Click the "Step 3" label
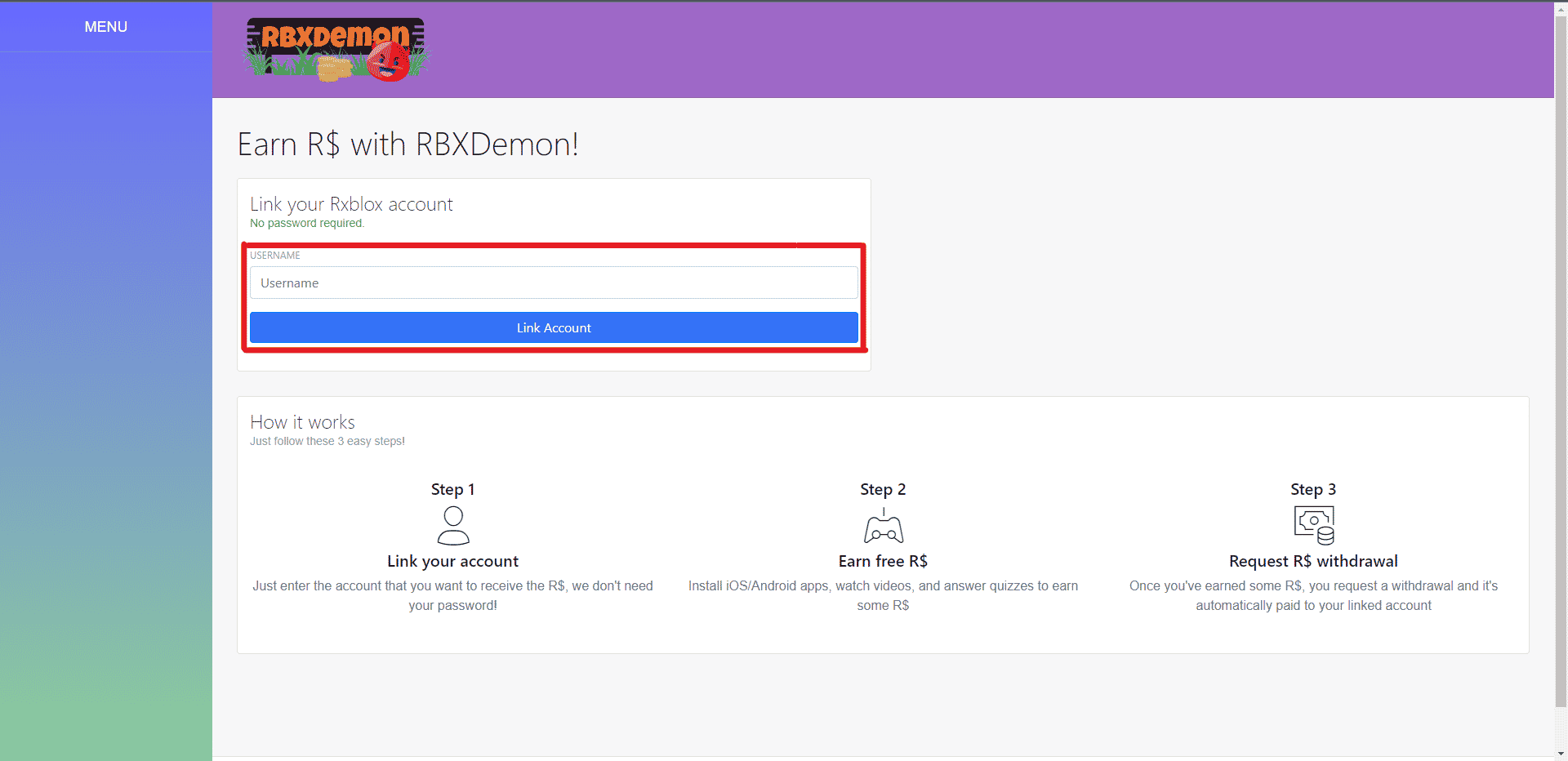 [x=1313, y=489]
